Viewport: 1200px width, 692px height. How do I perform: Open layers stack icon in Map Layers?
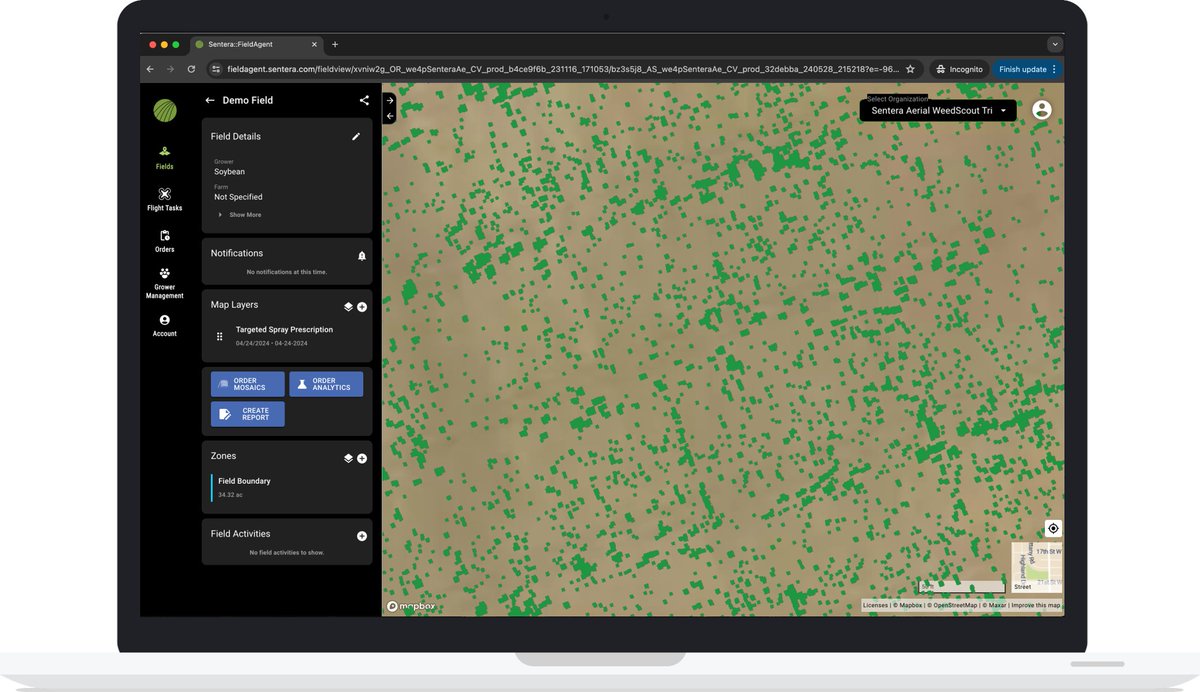tap(348, 307)
